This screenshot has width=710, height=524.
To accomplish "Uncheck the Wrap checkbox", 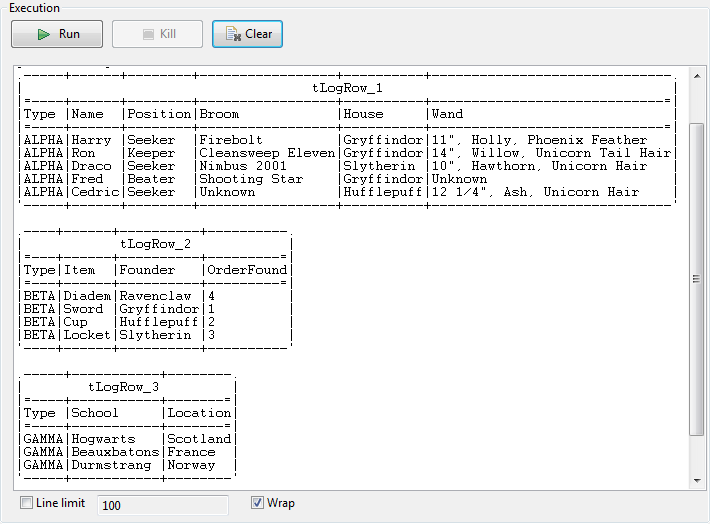I will (x=257, y=503).
